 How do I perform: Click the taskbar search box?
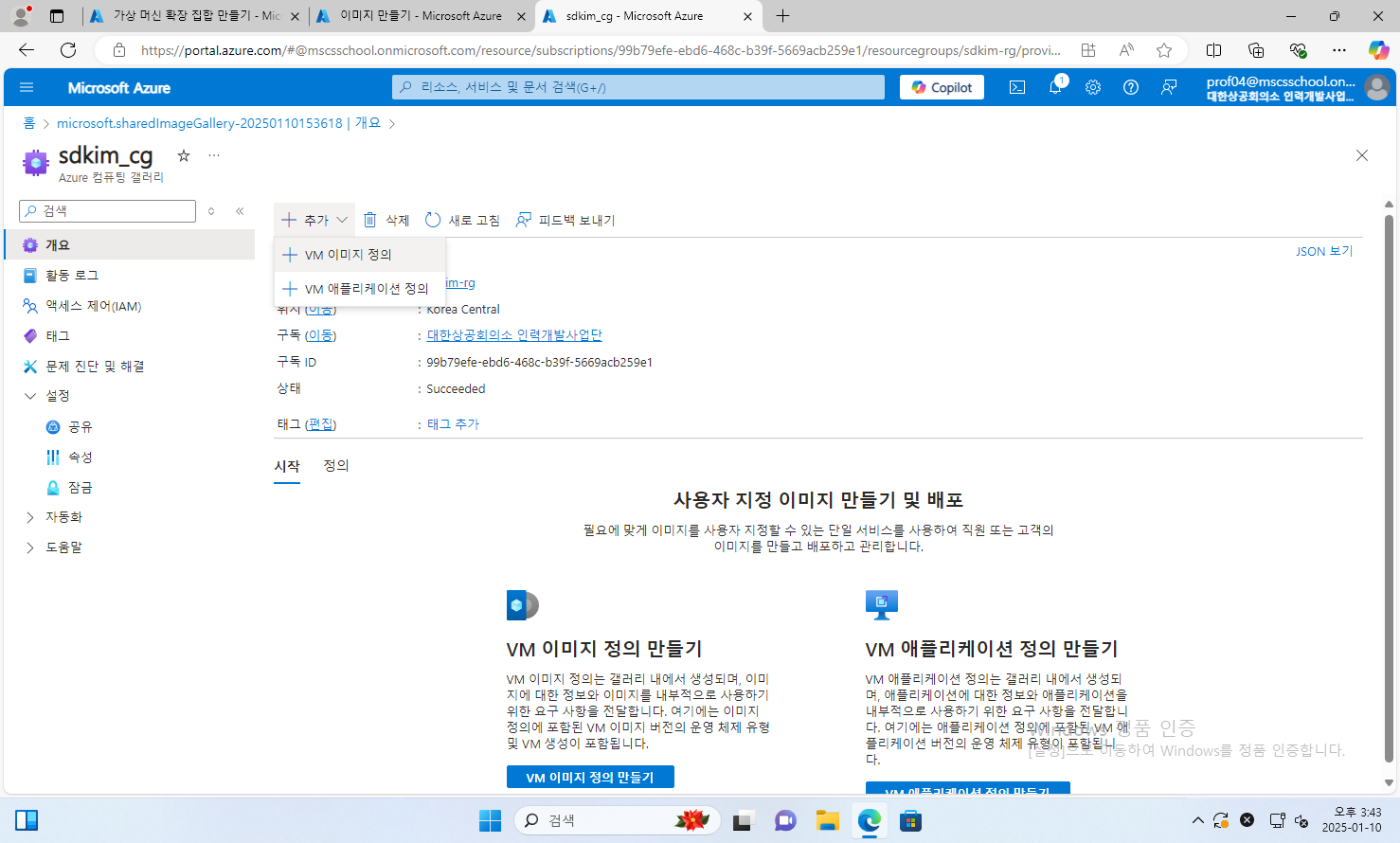coord(618,820)
